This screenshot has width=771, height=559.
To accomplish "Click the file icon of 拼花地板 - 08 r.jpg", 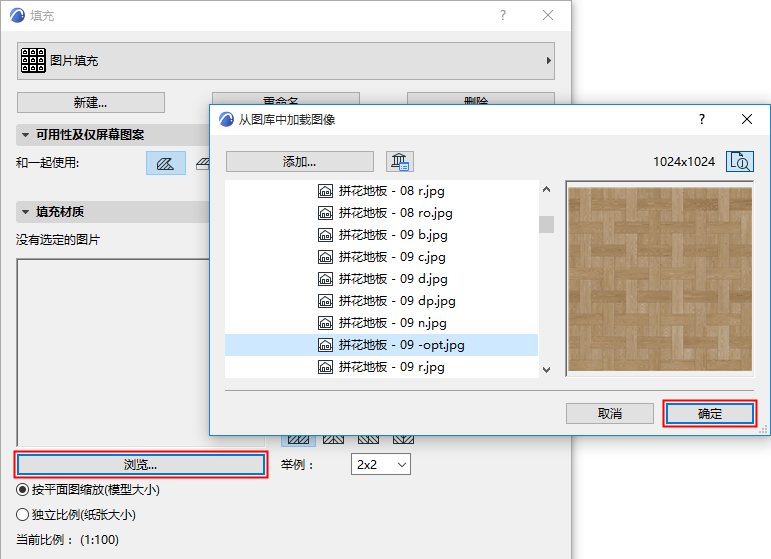I will pyautogui.click(x=325, y=191).
